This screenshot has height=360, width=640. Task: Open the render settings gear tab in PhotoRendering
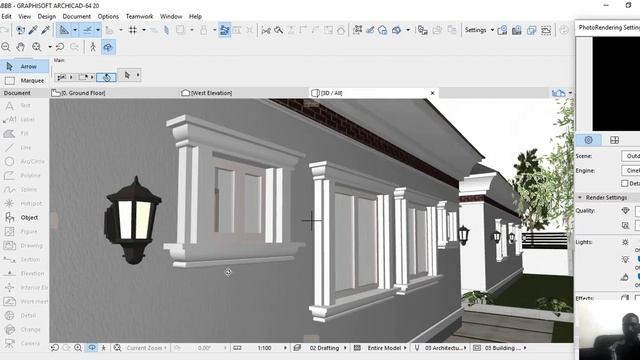[588, 140]
